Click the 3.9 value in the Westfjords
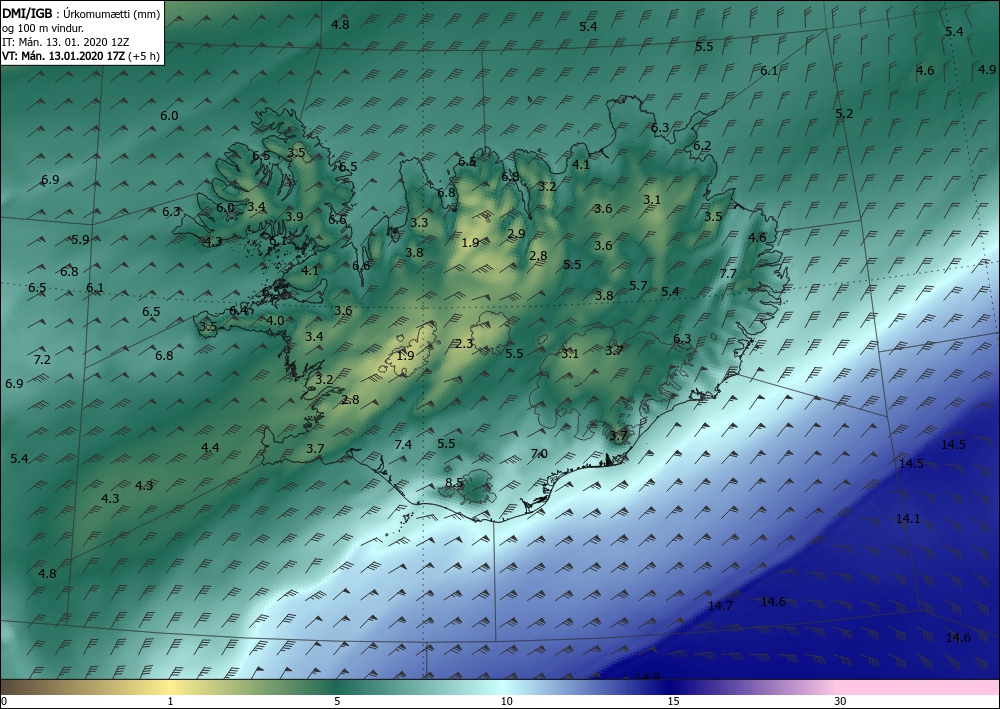 (294, 216)
